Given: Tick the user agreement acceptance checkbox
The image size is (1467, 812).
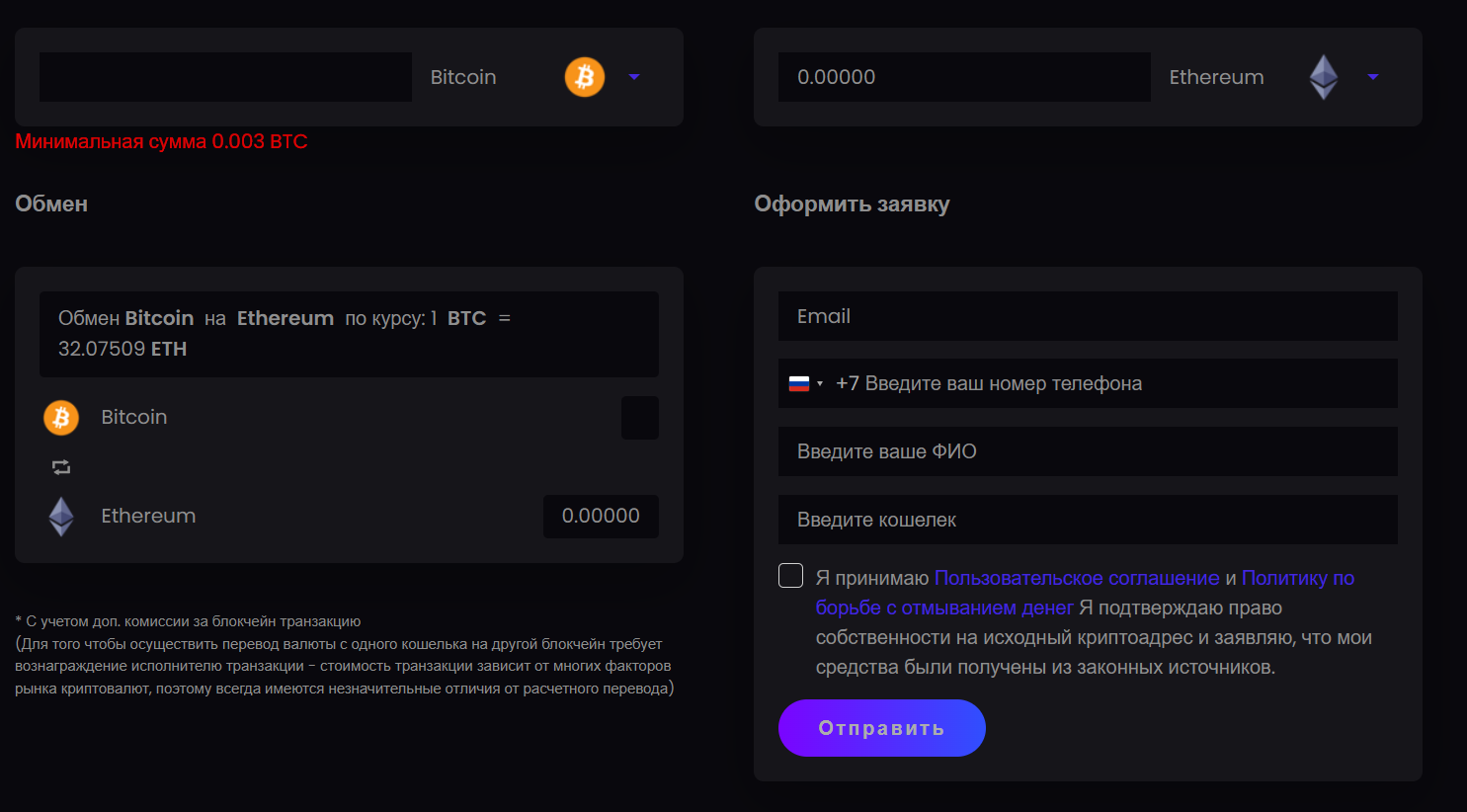Looking at the screenshot, I should [790, 576].
